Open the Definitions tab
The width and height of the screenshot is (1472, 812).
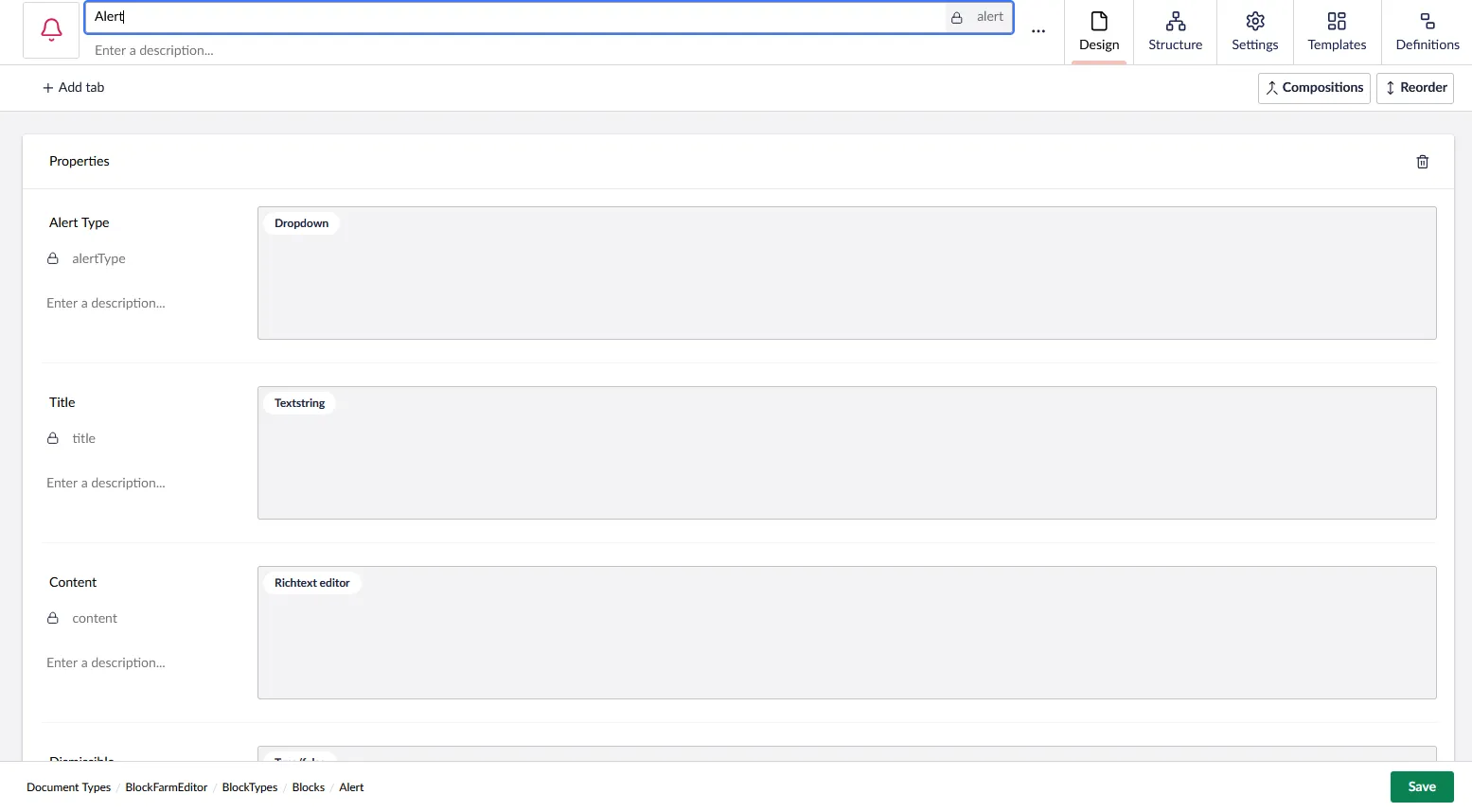1427,32
